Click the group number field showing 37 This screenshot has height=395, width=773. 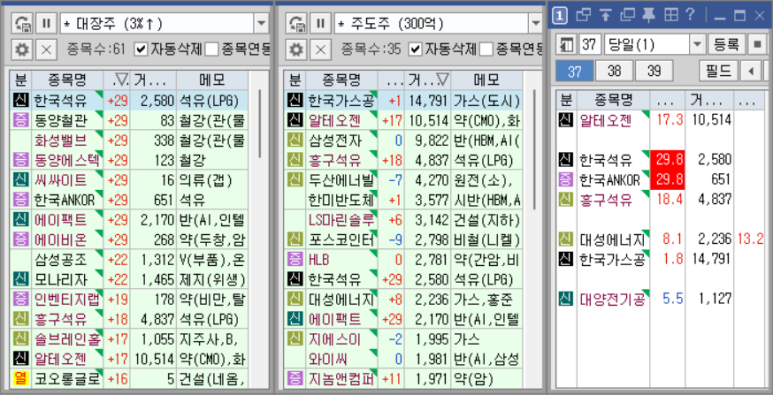click(x=589, y=45)
